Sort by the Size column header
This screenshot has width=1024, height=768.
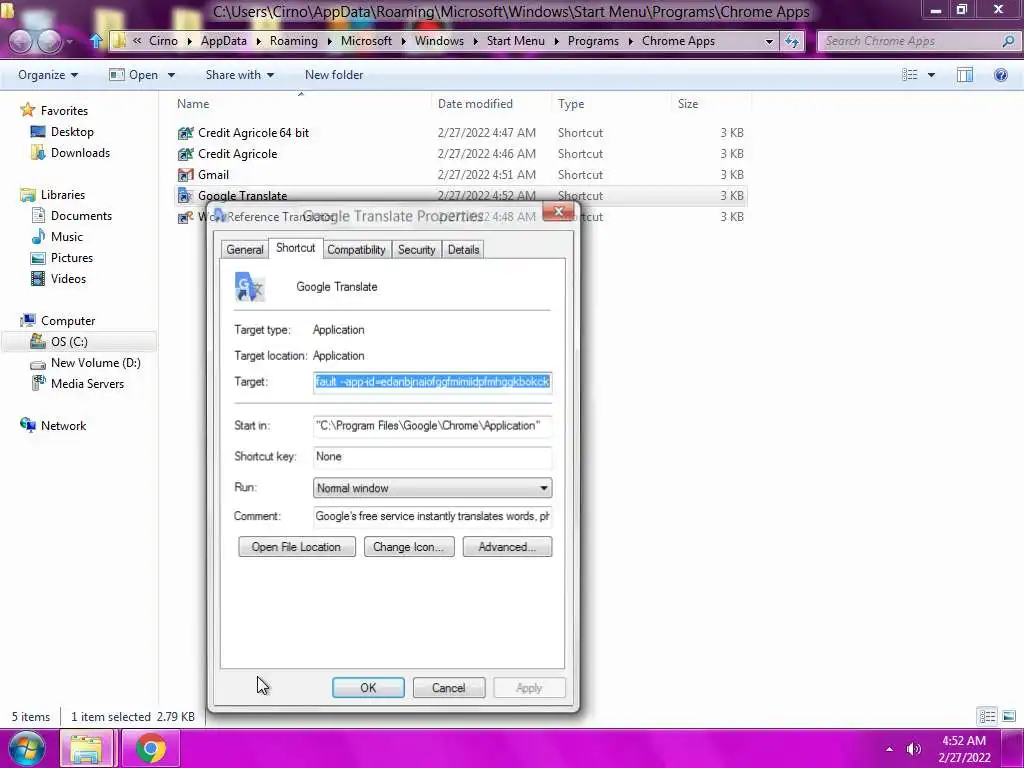688,104
